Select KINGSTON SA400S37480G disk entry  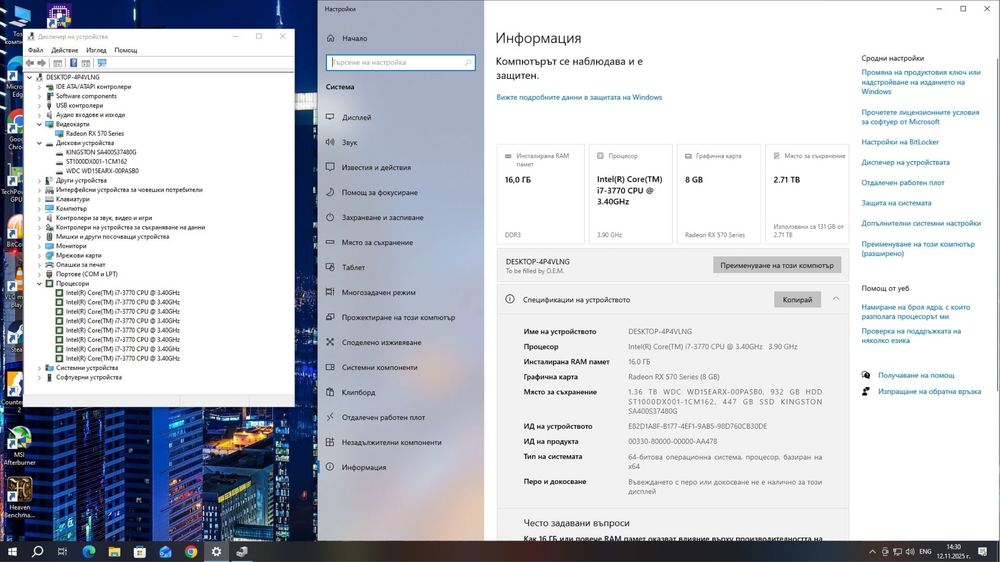click(101, 152)
